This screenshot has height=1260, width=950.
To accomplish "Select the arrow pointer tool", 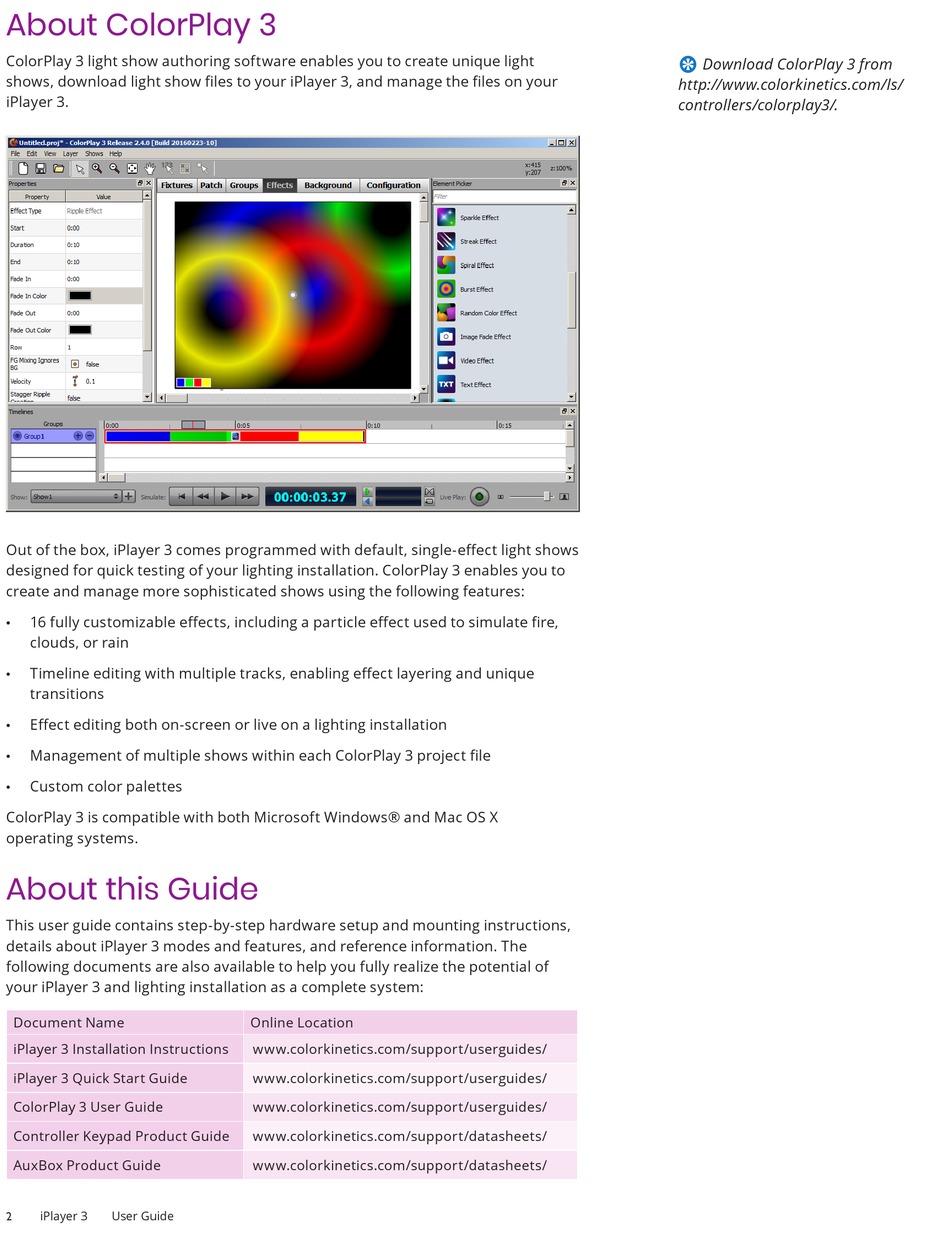I will coord(80,168).
